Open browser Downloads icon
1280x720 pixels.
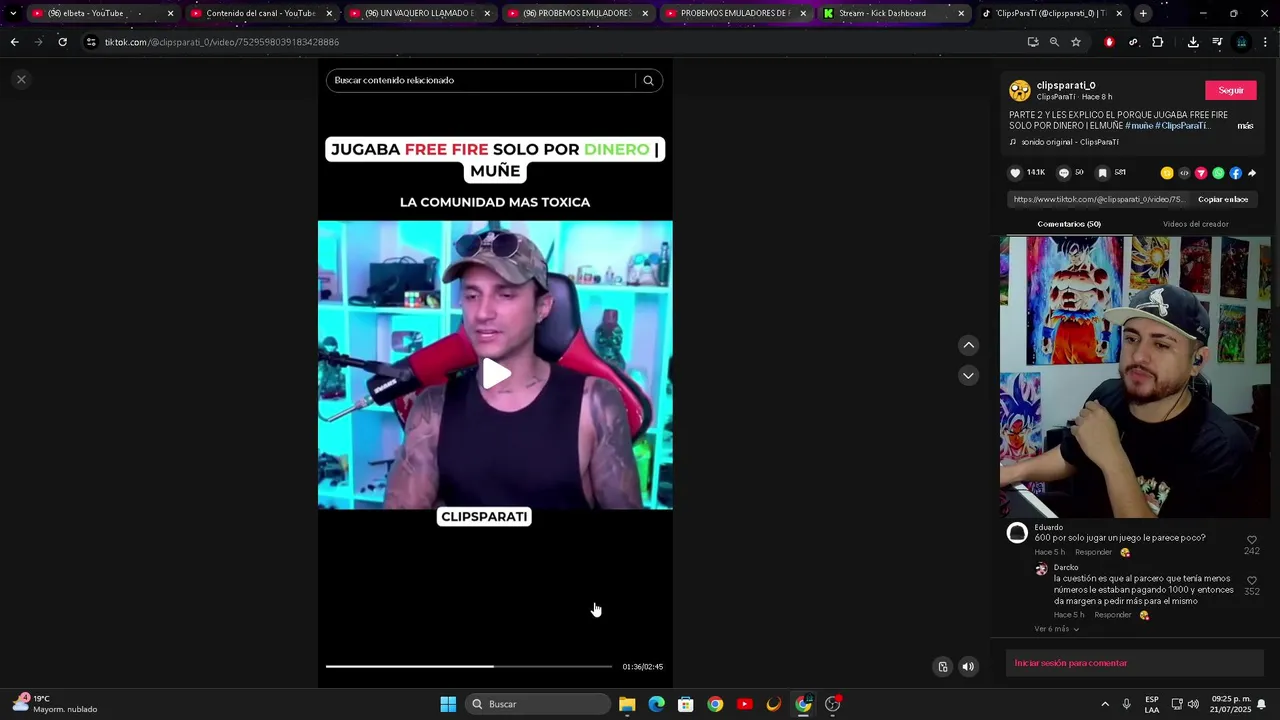pyautogui.click(x=1193, y=42)
